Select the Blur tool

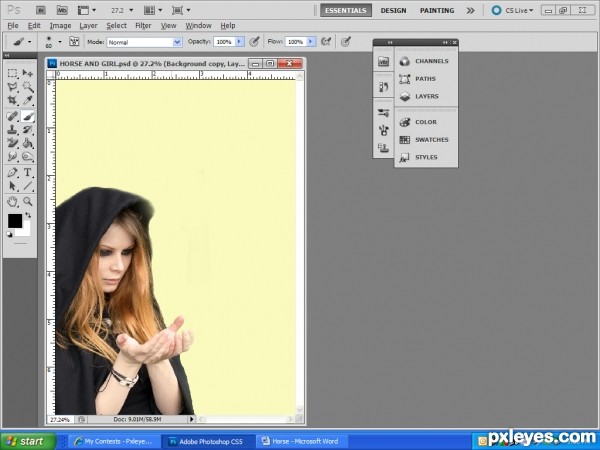point(13,157)
